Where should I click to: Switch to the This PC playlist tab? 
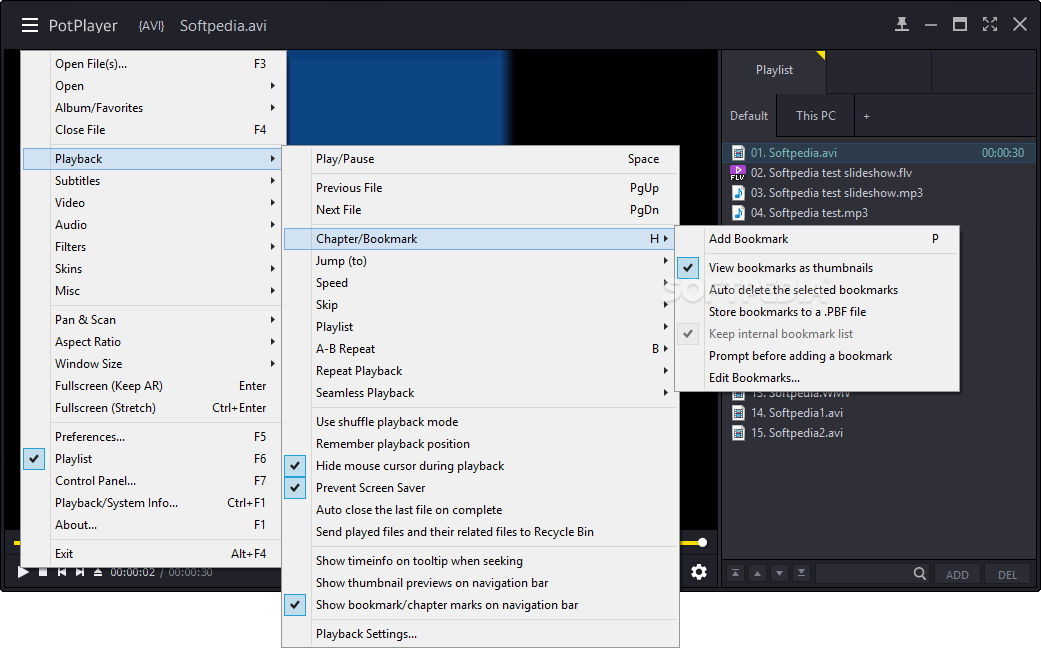816,116
